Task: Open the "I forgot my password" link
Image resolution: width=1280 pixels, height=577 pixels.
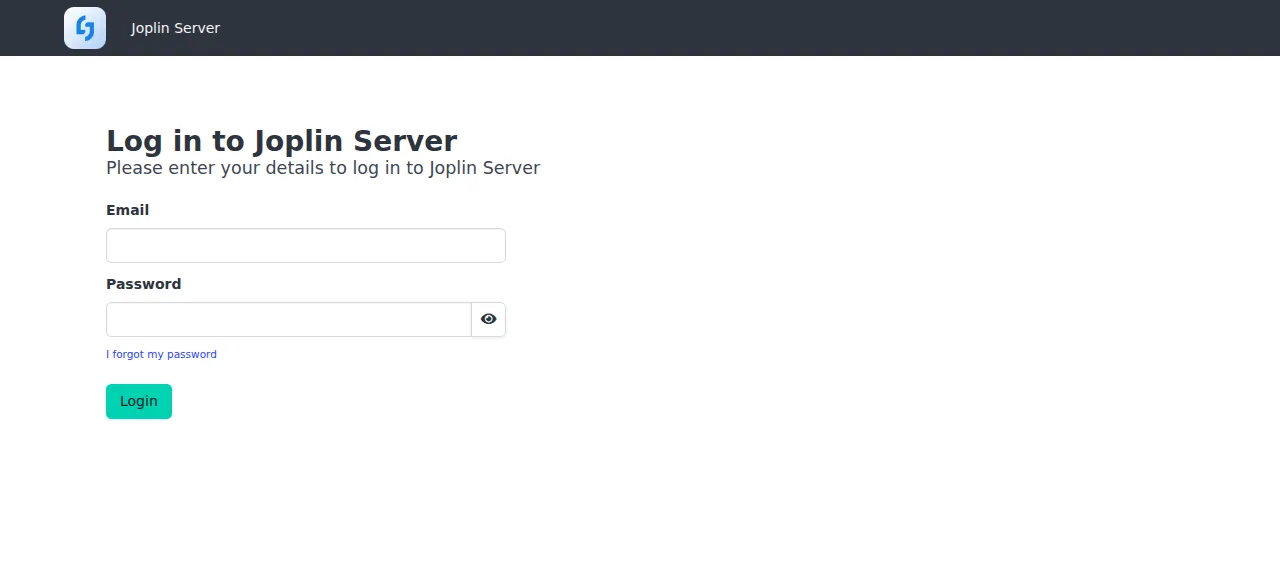Action: pyautogui.click(x=161, y=354)
